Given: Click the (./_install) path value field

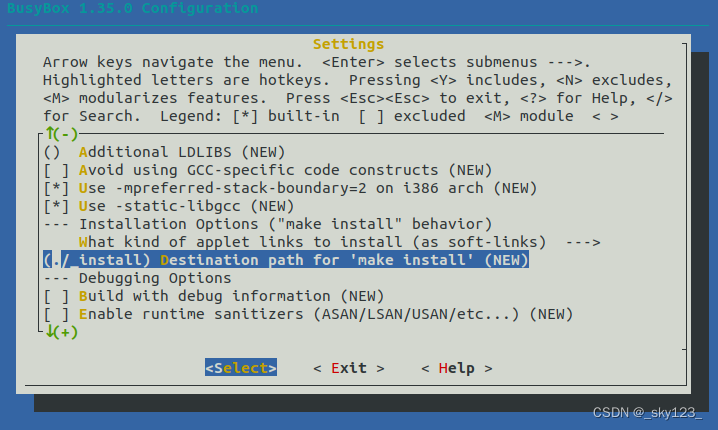Looking at the screenshot, I should 97,260.
